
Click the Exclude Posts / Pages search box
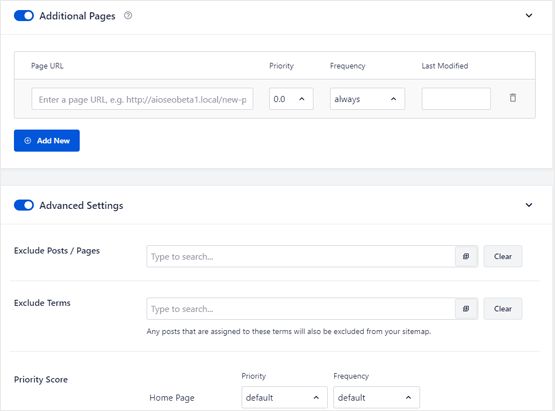[301, 256]
